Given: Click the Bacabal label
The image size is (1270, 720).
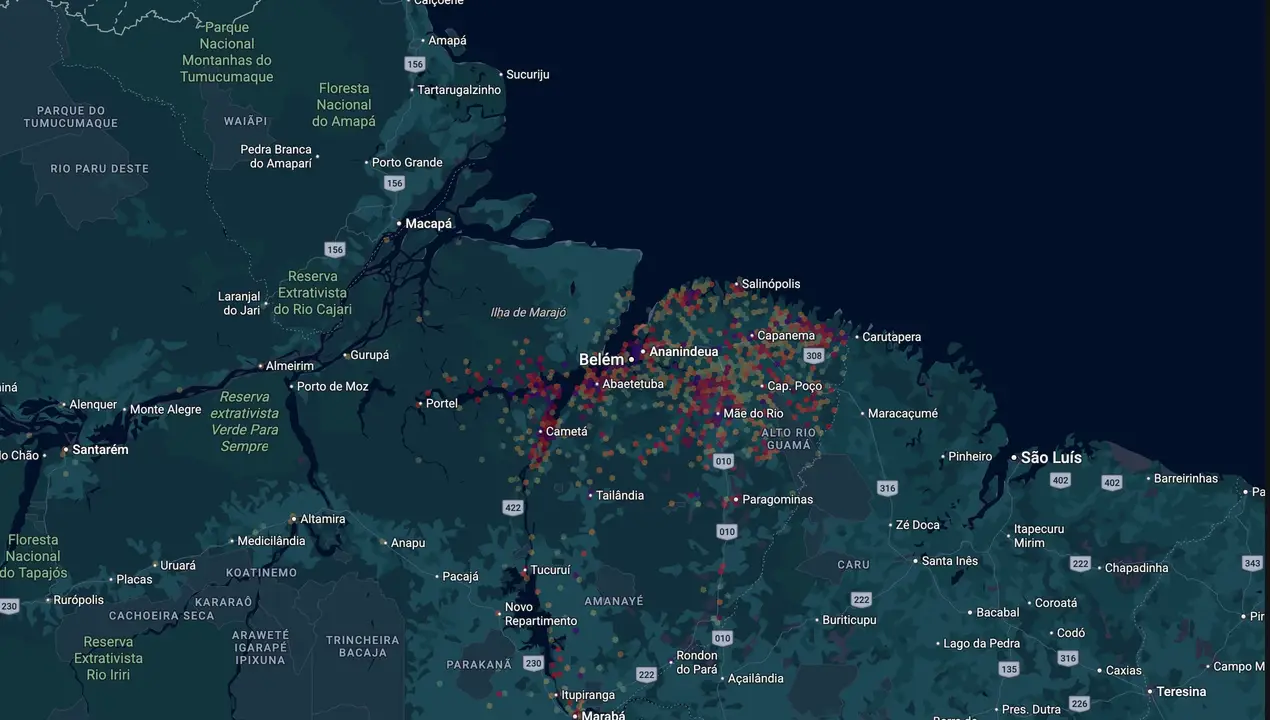Looking at the screenshot, I should click(998, 613).
